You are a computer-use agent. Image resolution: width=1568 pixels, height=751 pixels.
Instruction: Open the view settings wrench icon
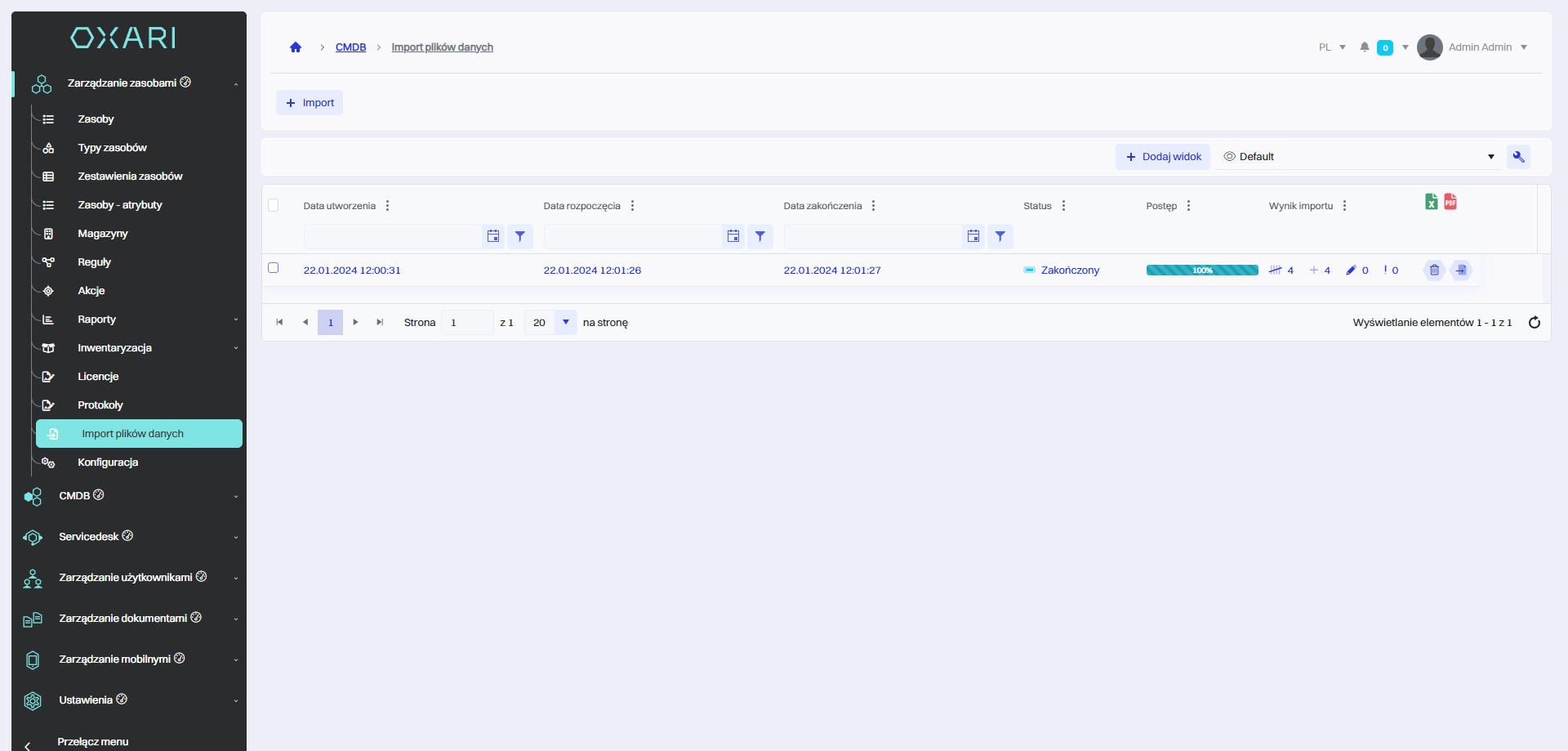pos(1518,157)
